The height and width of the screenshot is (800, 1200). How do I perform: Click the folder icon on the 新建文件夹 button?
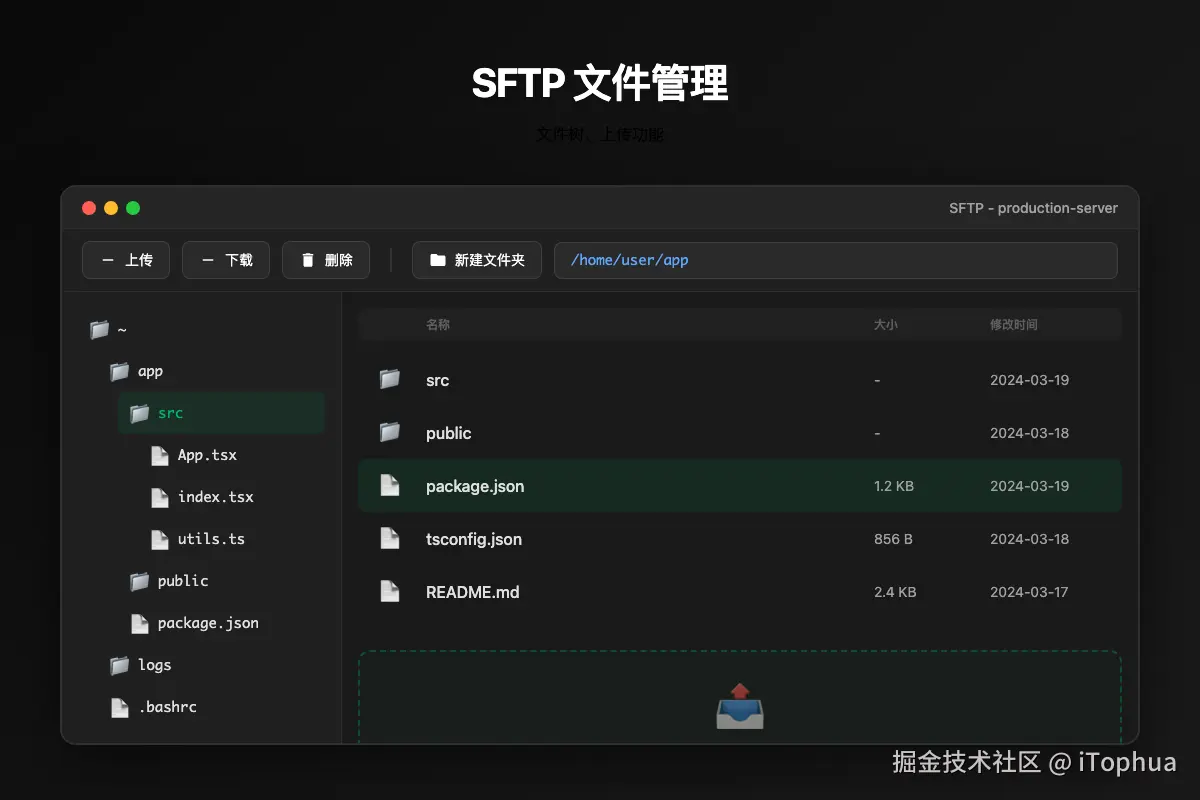pos(438,259)
